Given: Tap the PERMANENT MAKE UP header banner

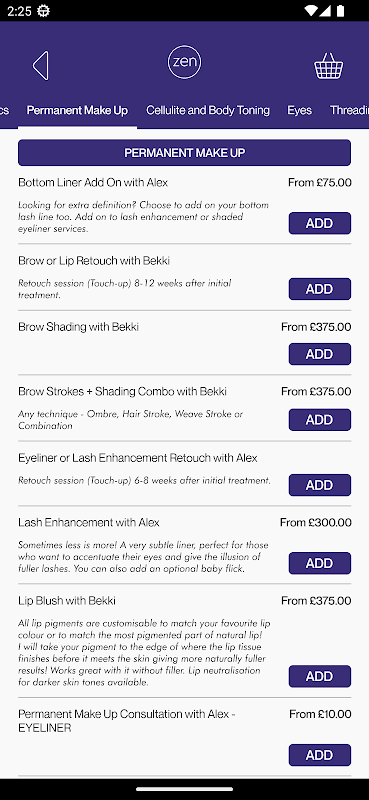Looking at the screenshot, I should 184,153.
